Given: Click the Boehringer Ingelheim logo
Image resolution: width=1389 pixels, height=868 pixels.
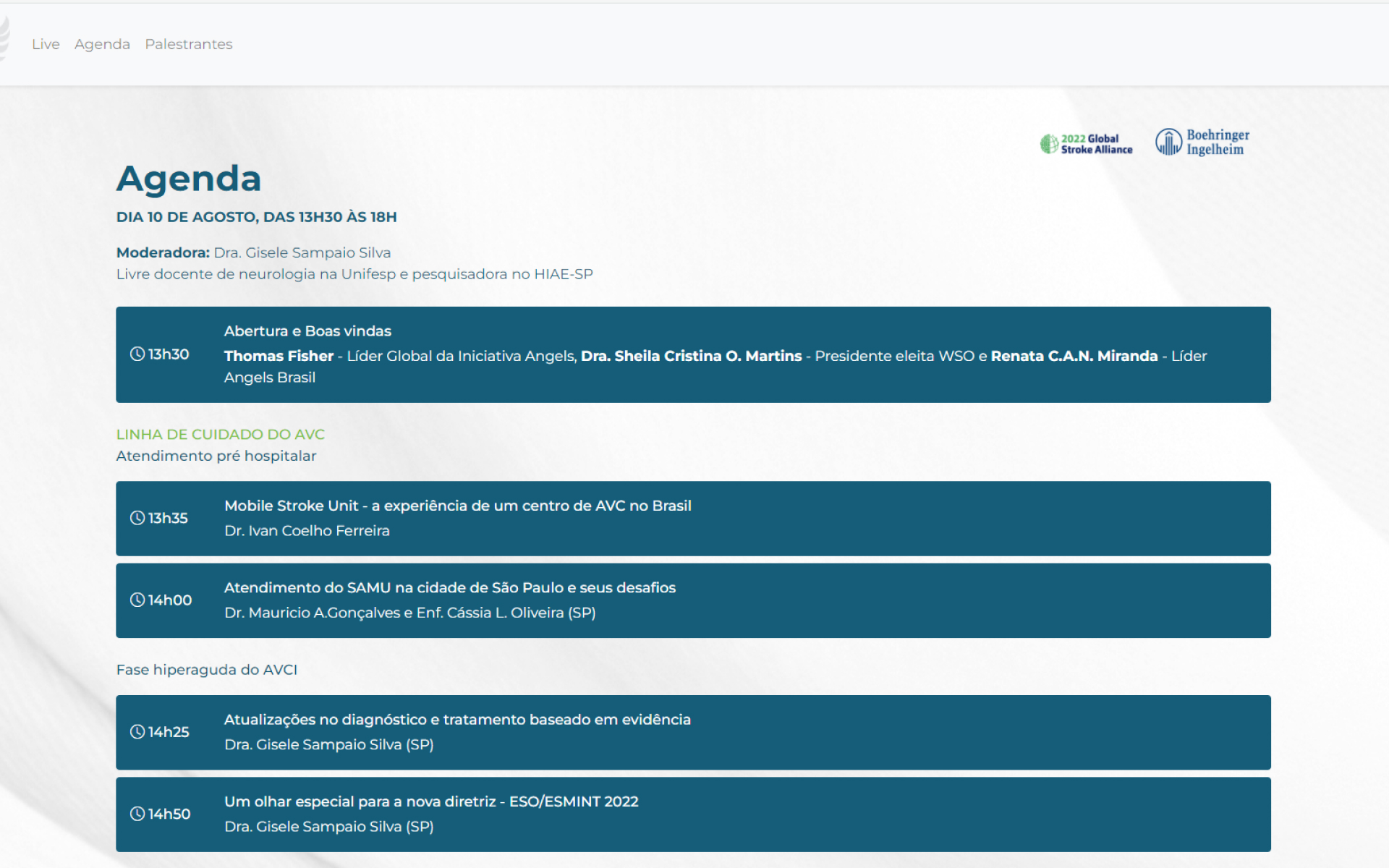Looking at the screenshot, I should [1202, 142].
